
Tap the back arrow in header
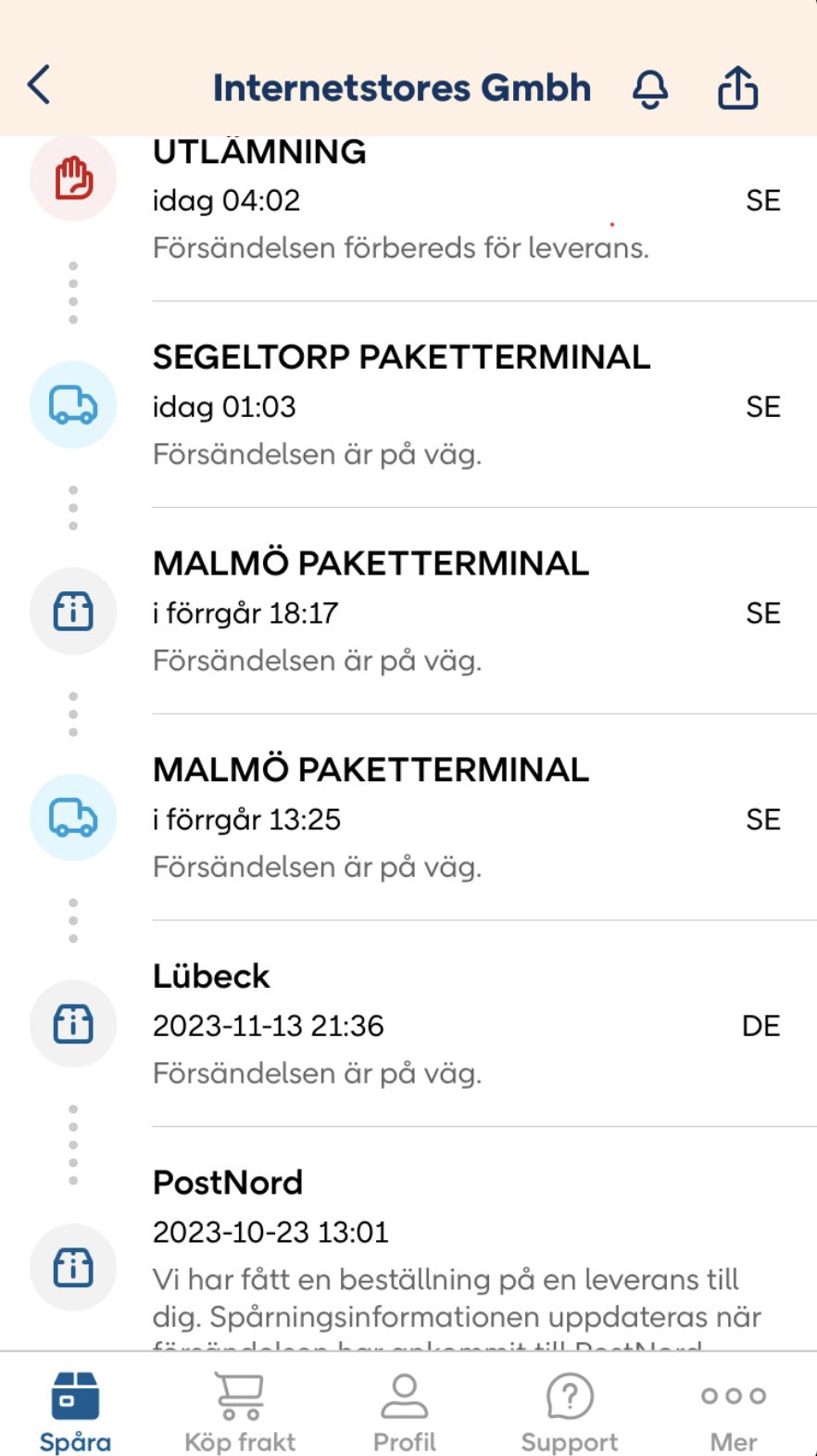click(39, 85)
